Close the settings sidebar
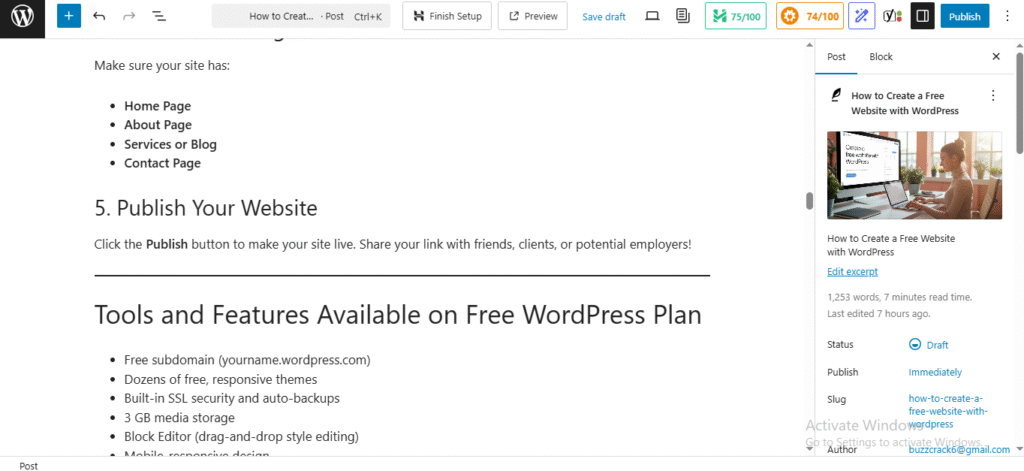Image resolution: width=1024 pixels, height=471 pixels. click(996, 57)
